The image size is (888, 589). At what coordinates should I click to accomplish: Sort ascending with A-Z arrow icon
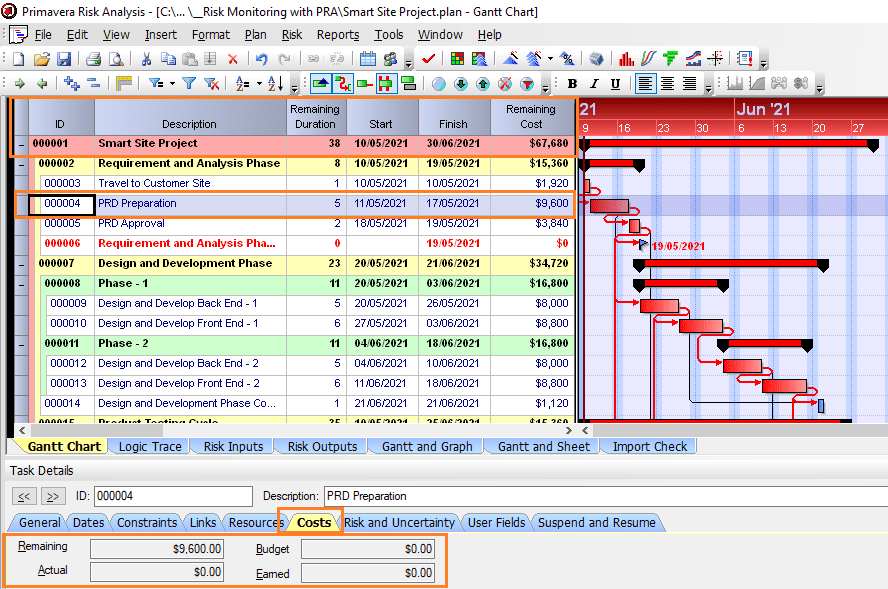(276, 84)
